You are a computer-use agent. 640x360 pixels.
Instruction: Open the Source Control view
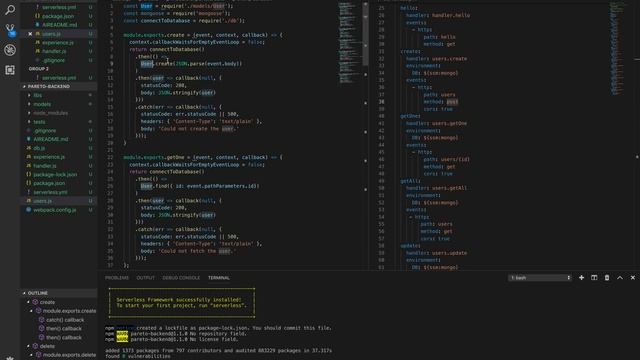tap(10, 29)
